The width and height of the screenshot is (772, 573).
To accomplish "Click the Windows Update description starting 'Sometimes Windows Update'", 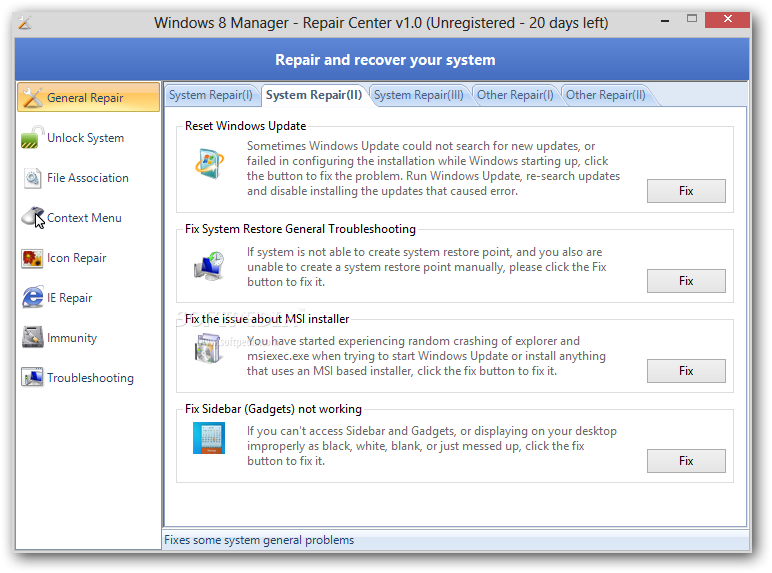I will (x=433, y=168).
